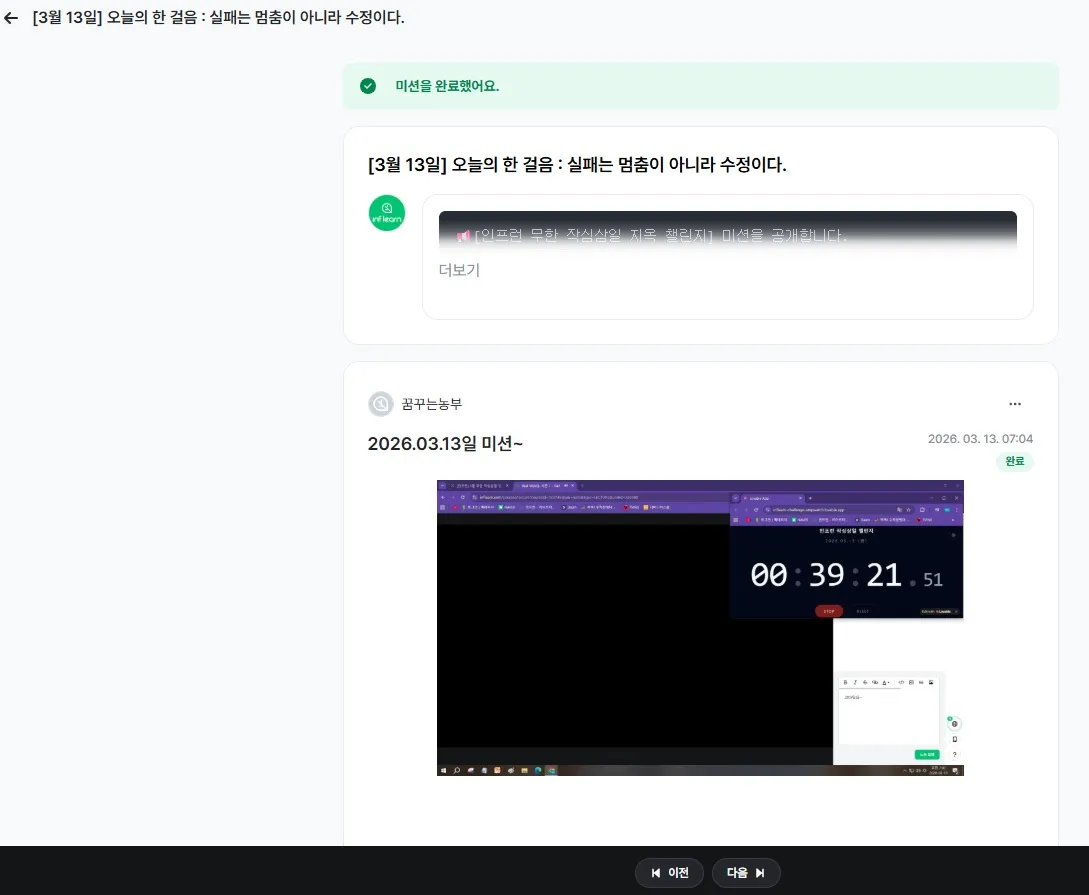Click the green chat widget icon
Screen dimensions: 1089x895
click(x=954, y=723)
